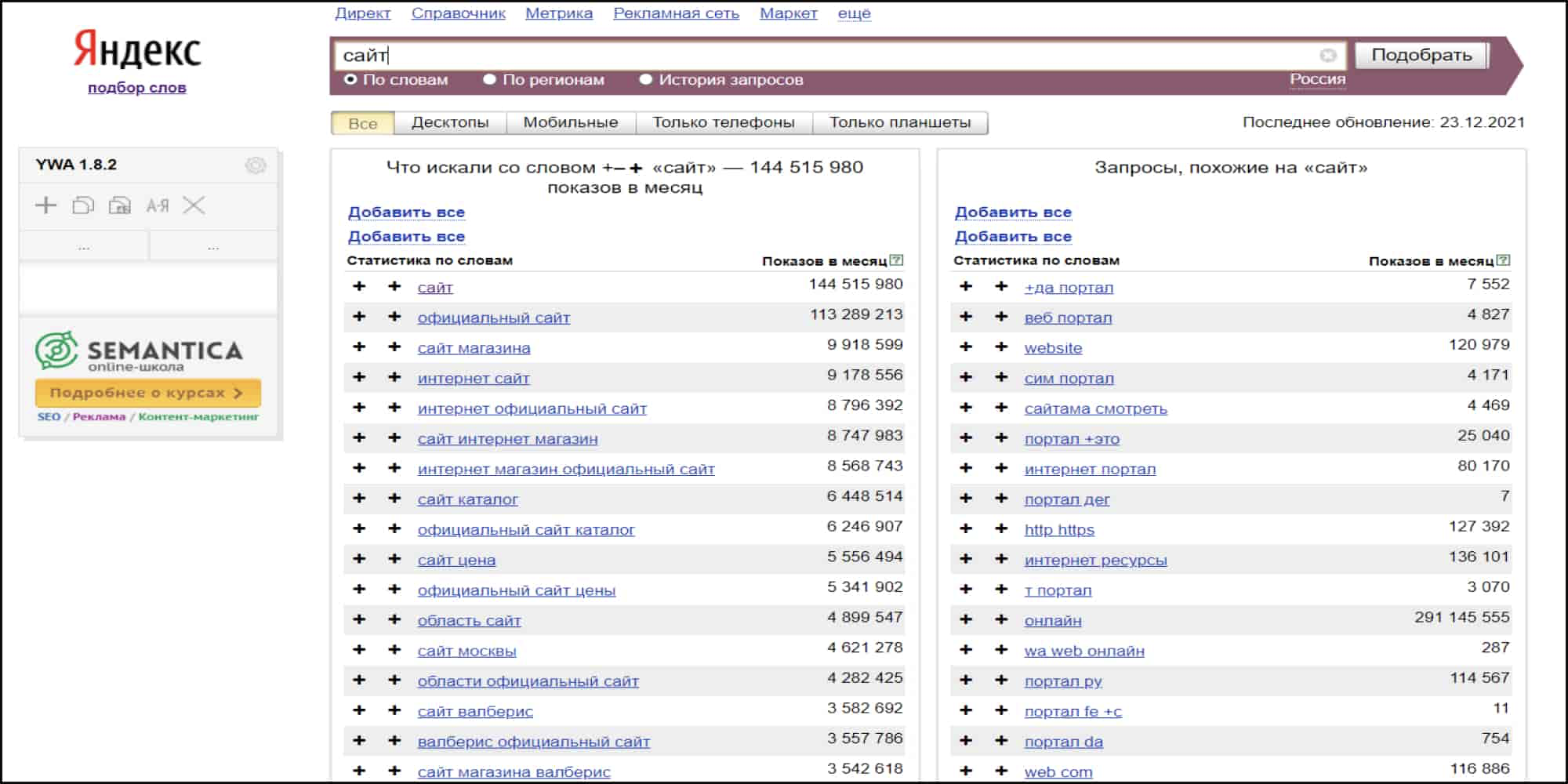Click the YWA copy with frequencies icon
The image size is (1568, 784).
(120, 205)
